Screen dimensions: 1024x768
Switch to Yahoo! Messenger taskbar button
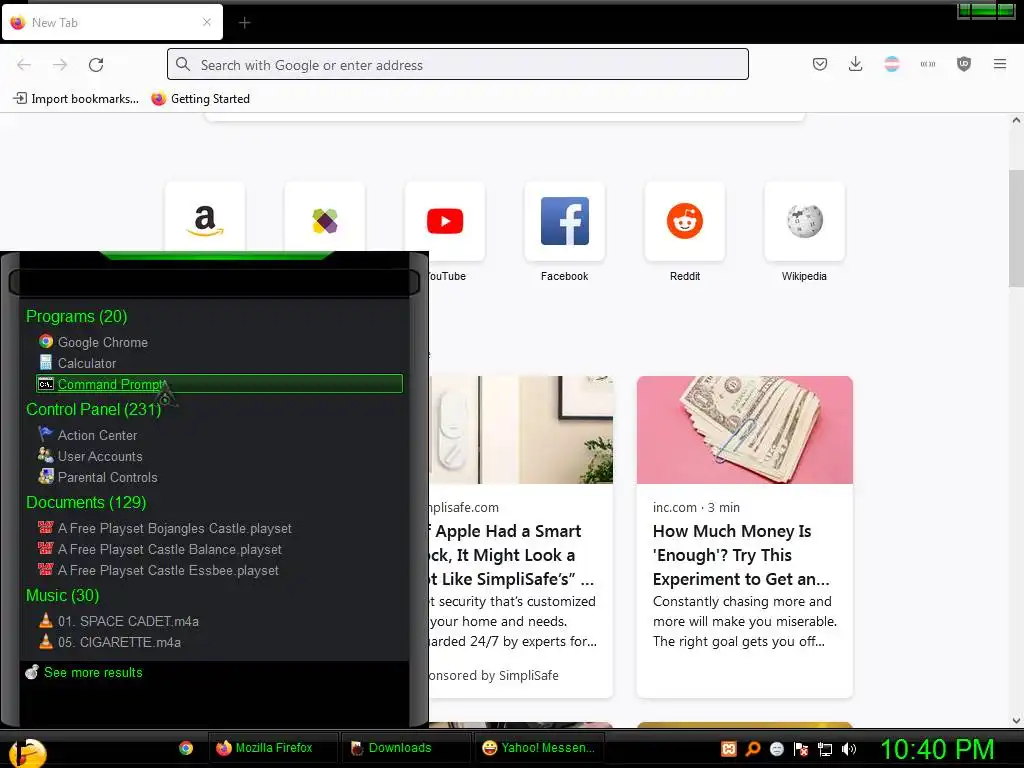539,748
